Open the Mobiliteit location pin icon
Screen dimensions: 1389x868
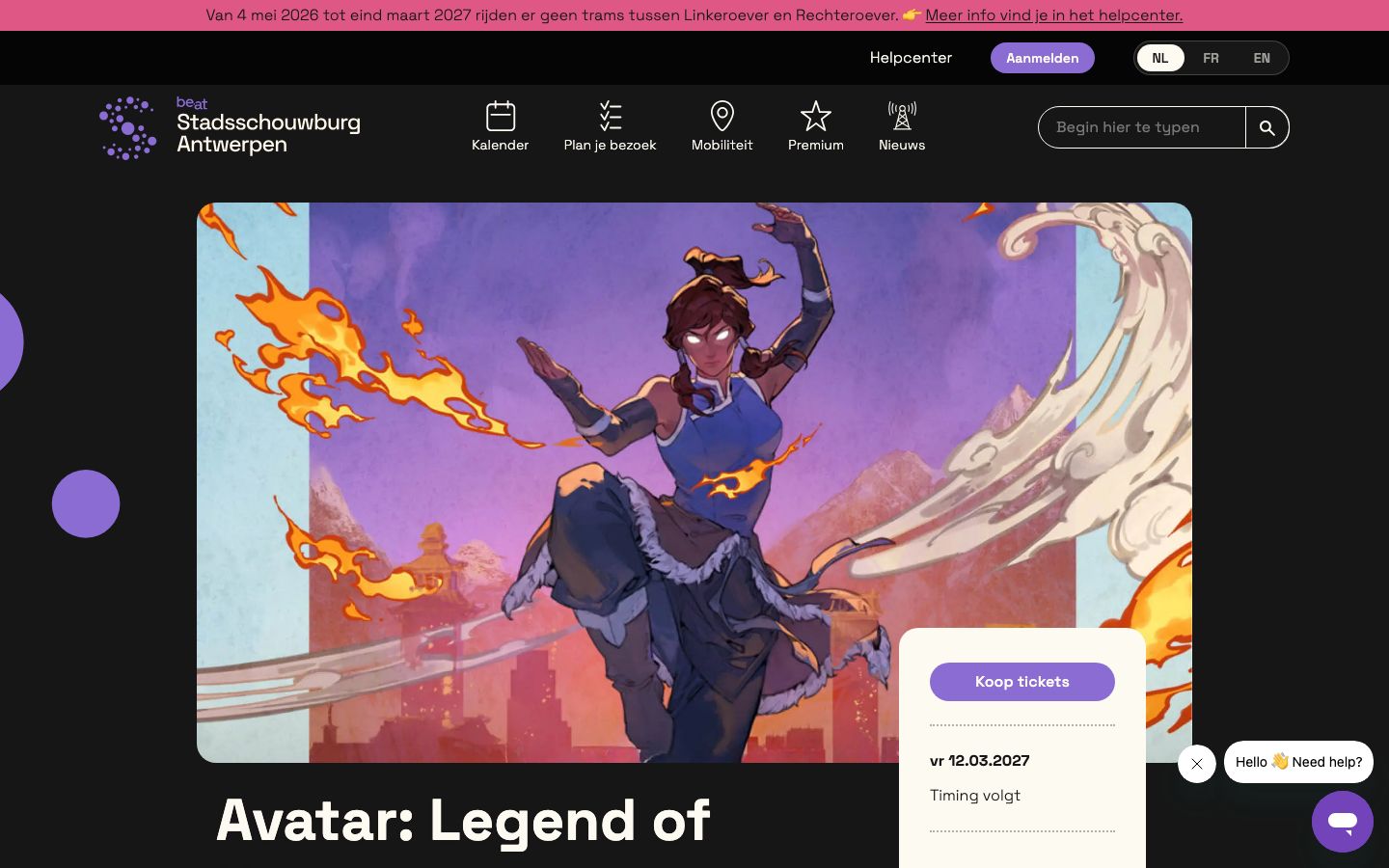[x=722, y=117]
